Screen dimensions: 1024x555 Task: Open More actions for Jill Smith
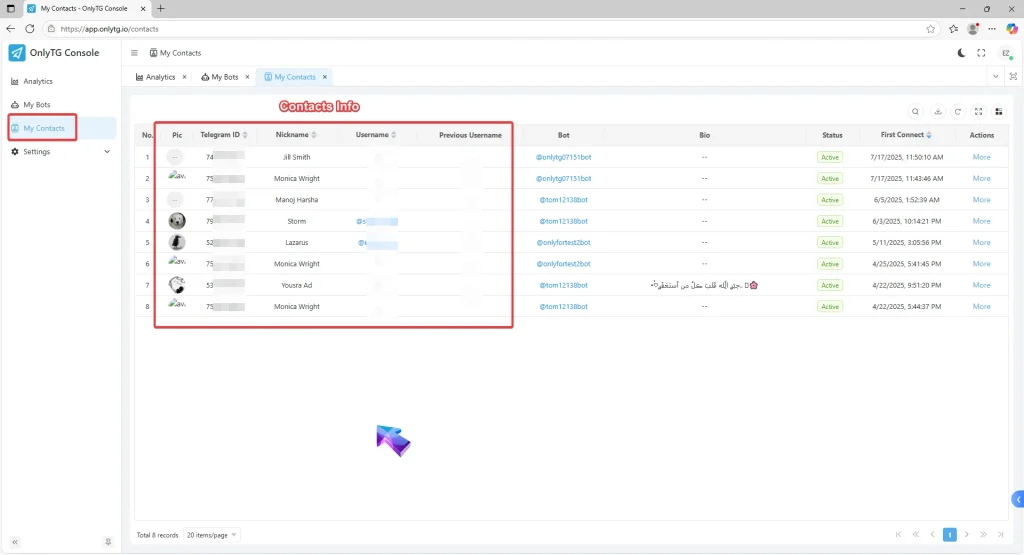click(x=982, y=157)
